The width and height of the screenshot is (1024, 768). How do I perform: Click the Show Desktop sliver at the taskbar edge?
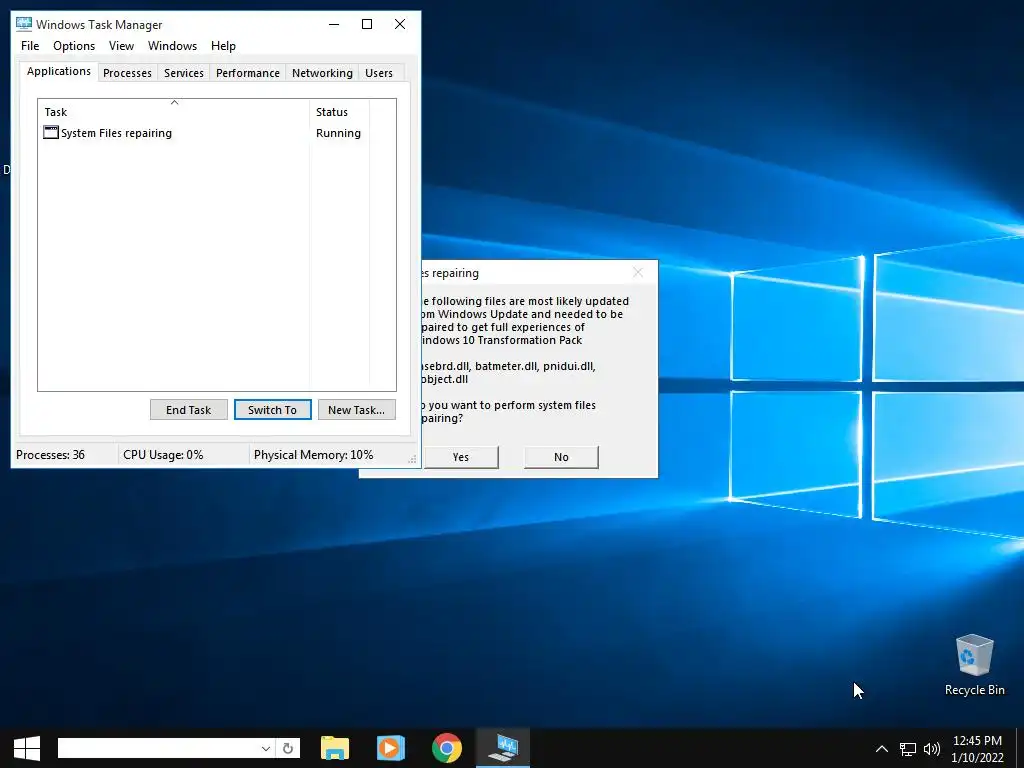pyautogui.click(x=1020, y=748)
